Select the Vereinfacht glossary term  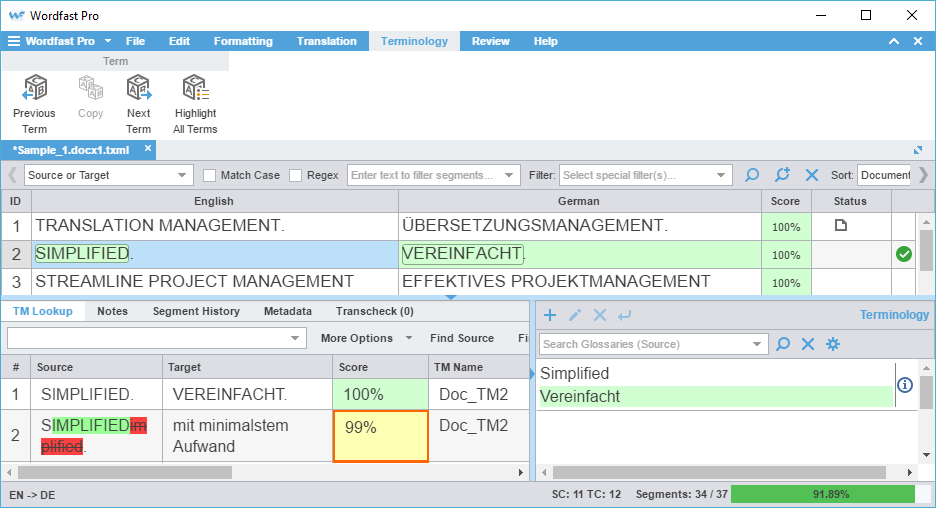716,396
